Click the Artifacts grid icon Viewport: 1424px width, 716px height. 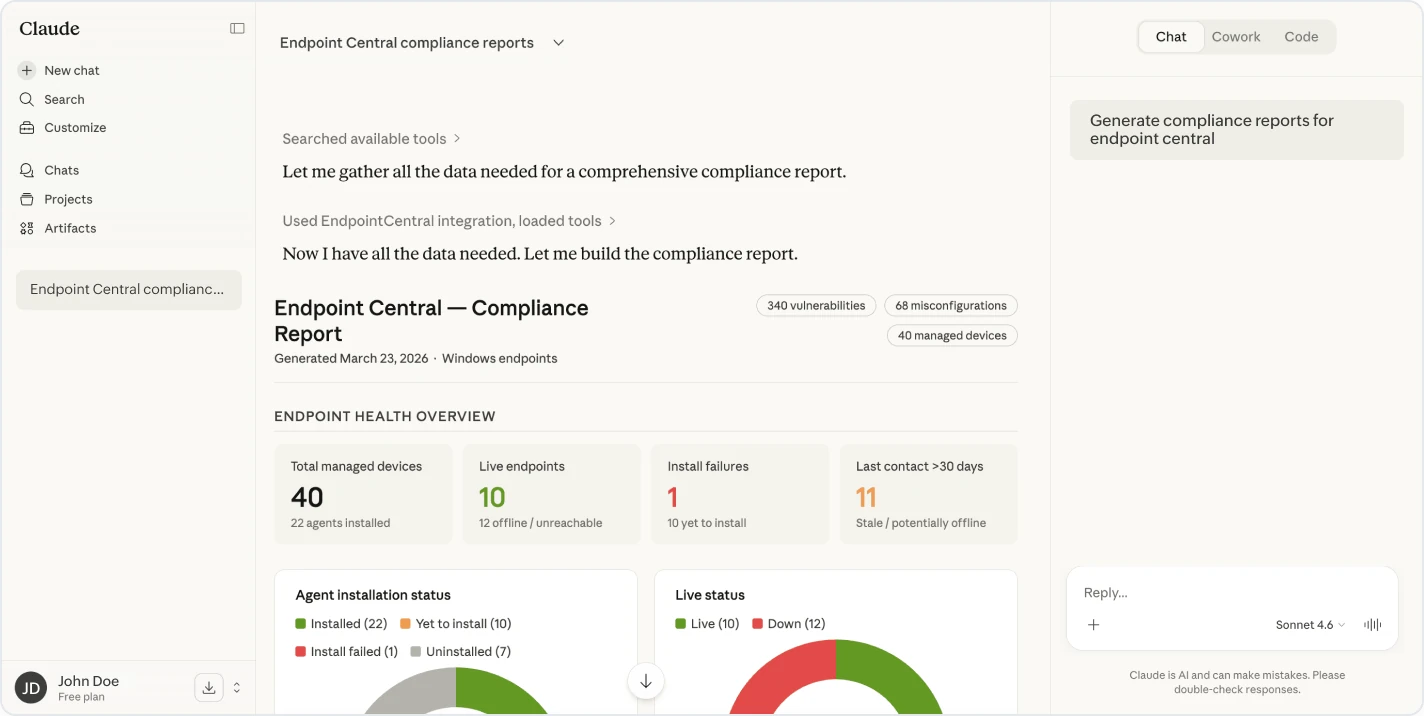[x=27, y=229]
